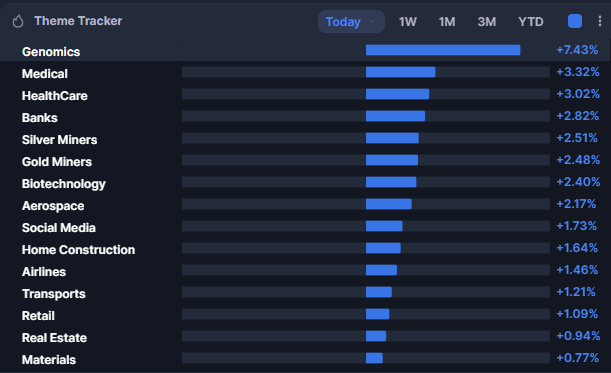Viewport: 611px width, 373px height.
Task: Click the +1.73% Social Media value
Action: [x=577, y=226]
